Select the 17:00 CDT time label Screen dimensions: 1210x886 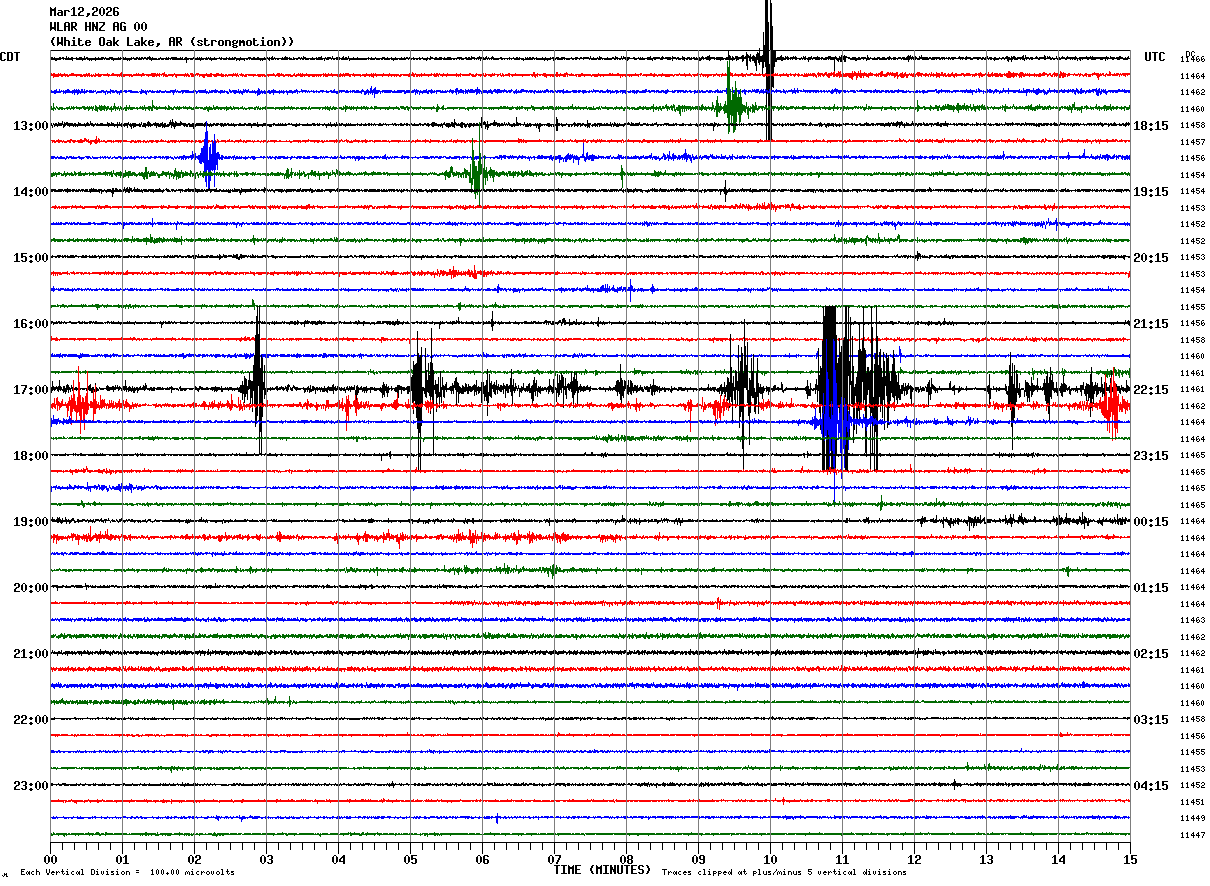click(30, 390)
